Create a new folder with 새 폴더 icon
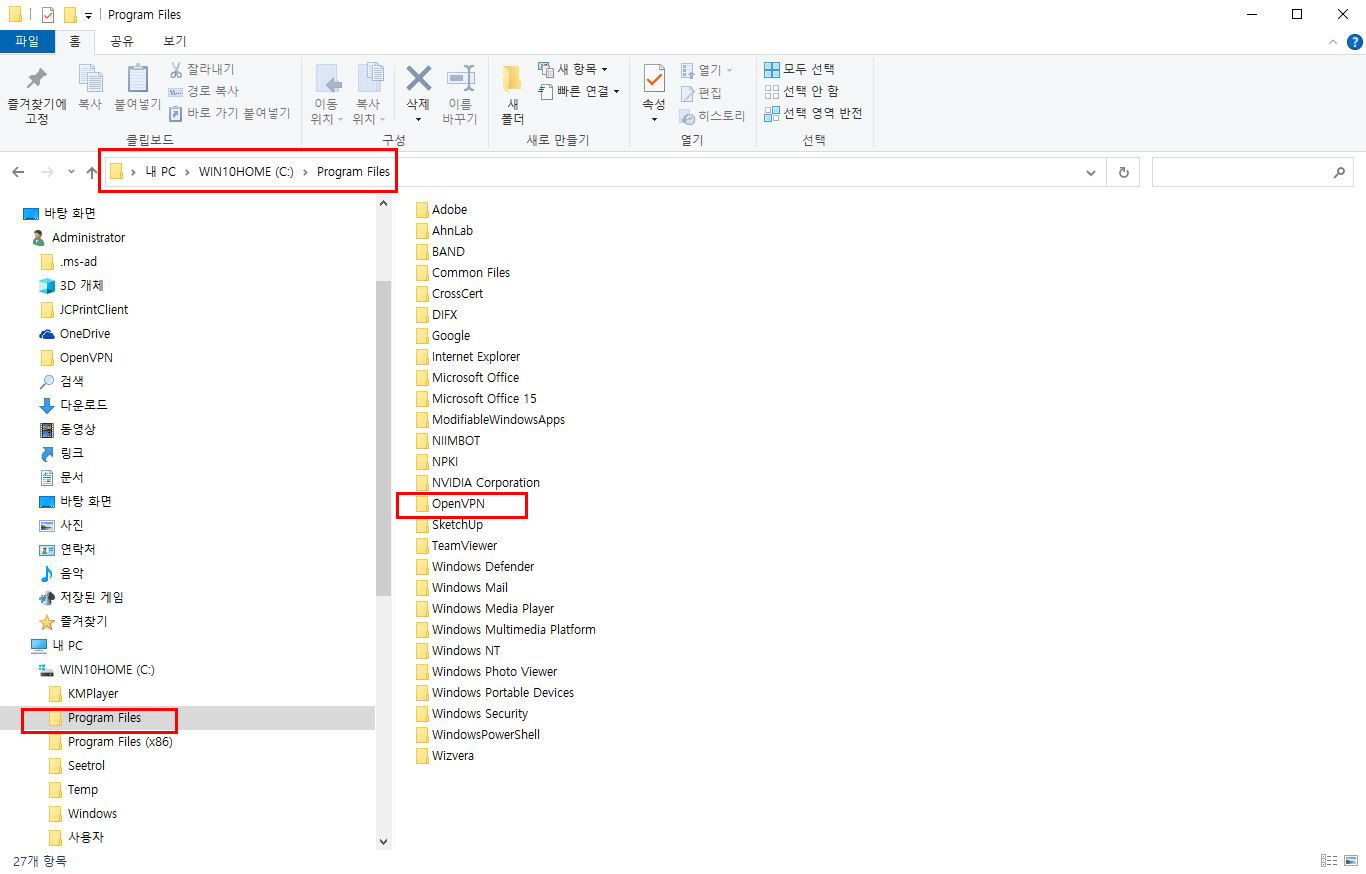Image resolution: width=1366 pixels, height=874 pixels. (x=512, y=80)
